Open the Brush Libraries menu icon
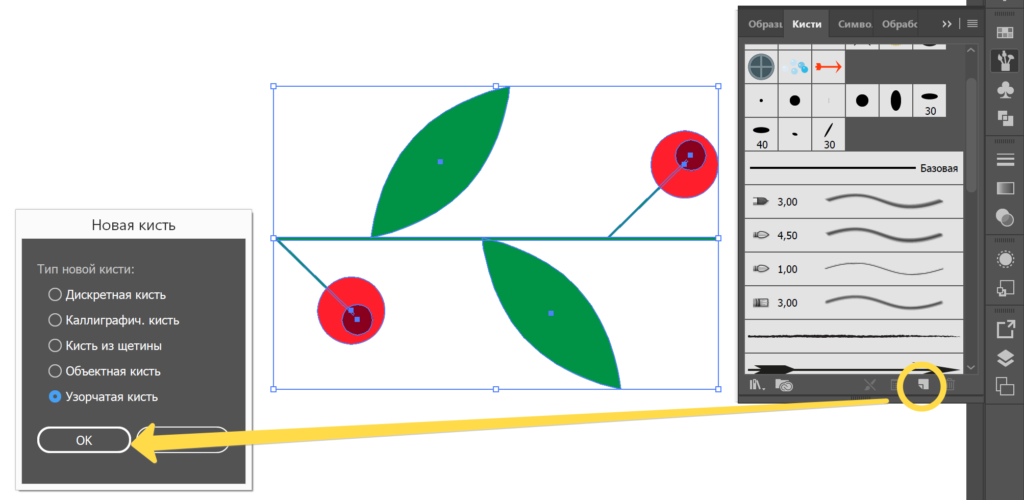This screenshot has width=1024, height=500. [758, 384]
